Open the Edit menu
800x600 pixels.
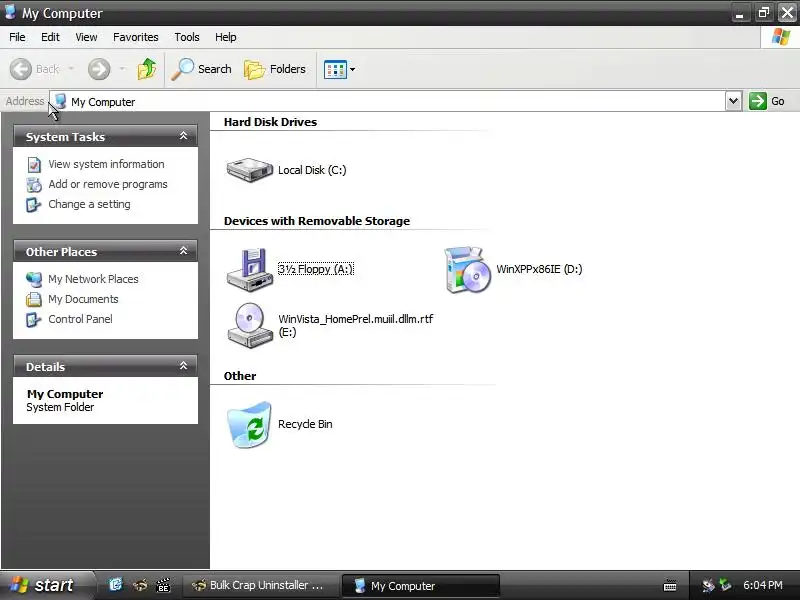pyautogui.click(x=50, y=37)
